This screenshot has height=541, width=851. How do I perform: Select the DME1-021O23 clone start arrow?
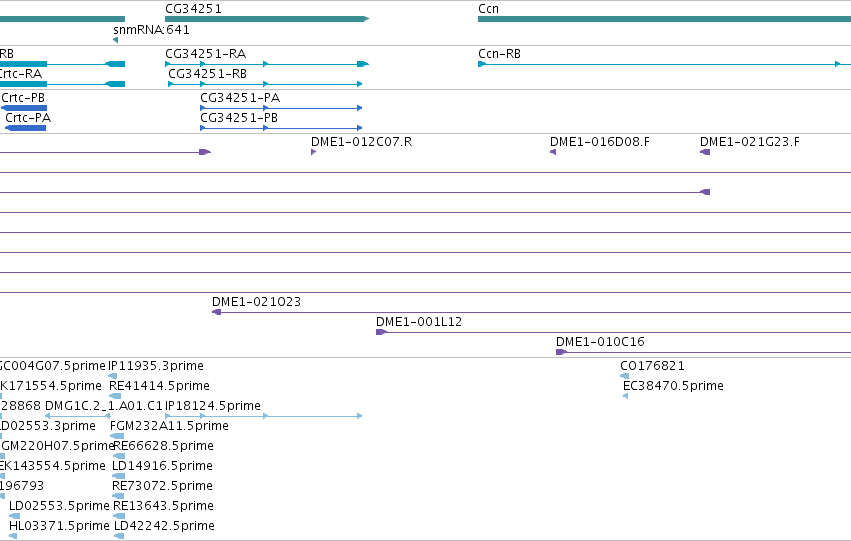(x=217, y=312)
